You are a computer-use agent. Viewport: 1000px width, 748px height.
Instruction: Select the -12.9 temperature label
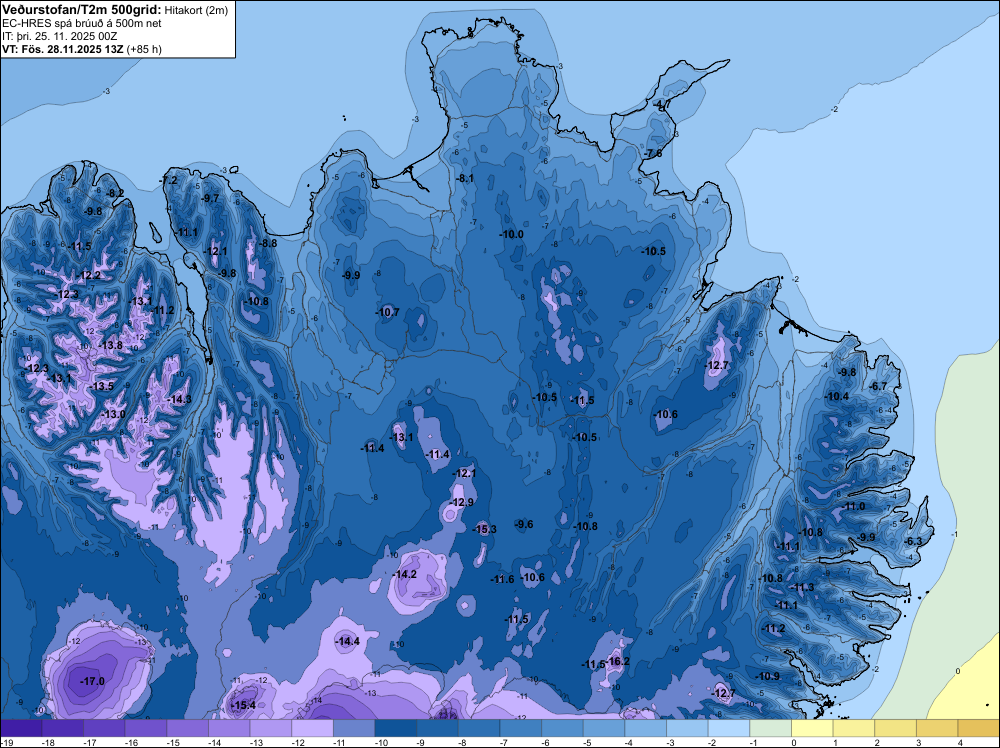462,502
